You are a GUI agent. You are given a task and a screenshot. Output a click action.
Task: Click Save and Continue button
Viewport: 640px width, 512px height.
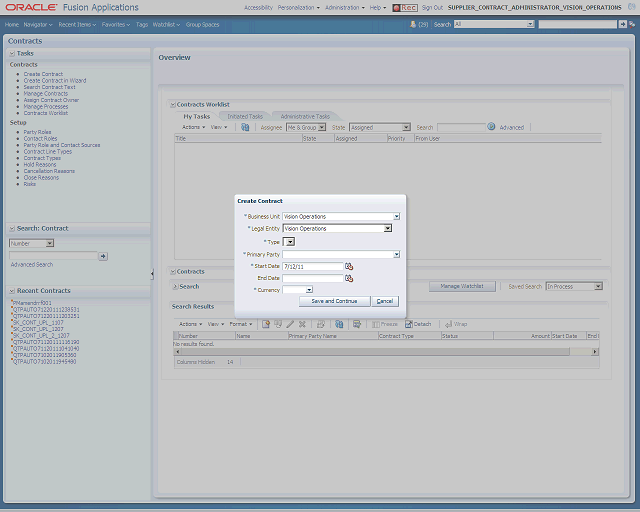(x=334, y=301)
